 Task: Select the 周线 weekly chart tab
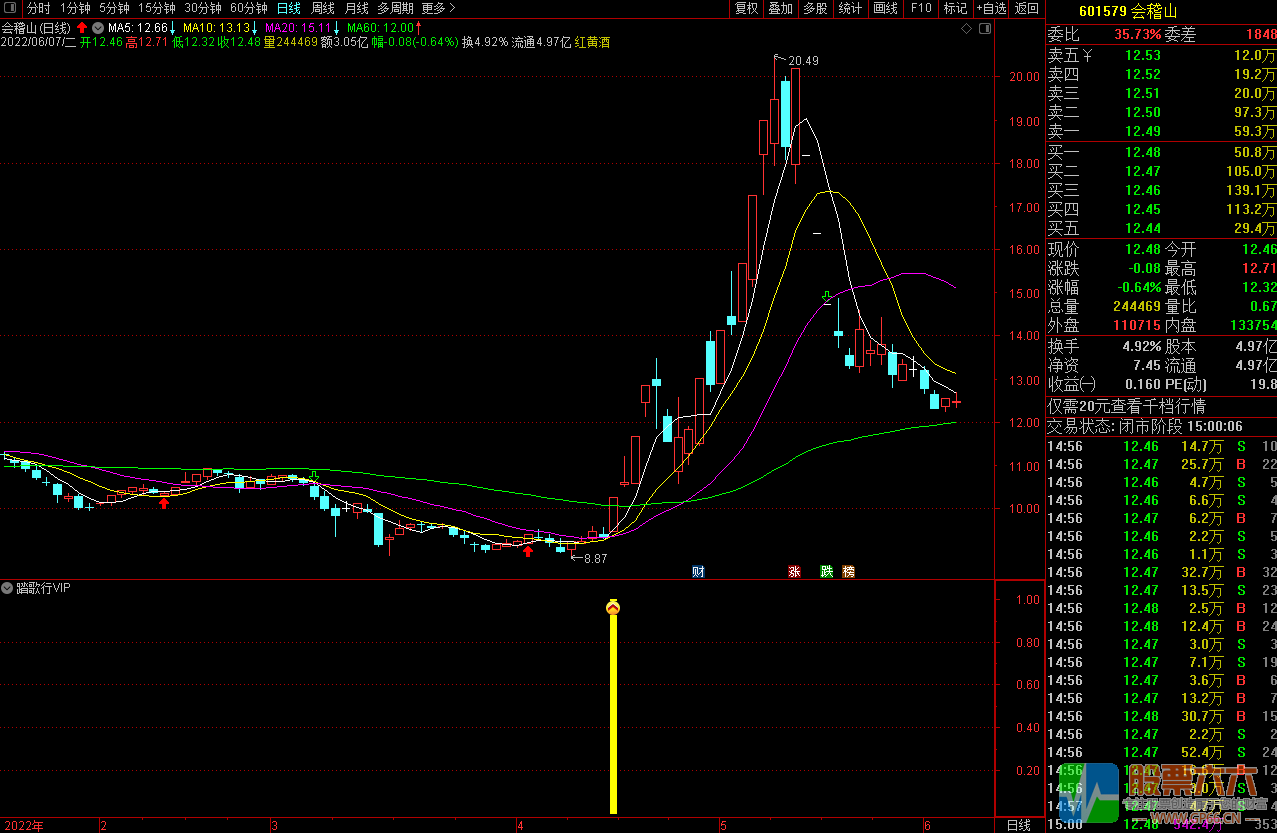323,8
